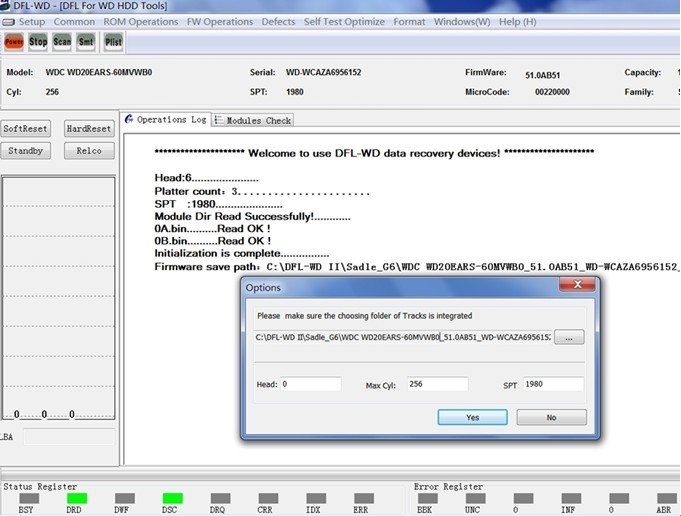Click the Power toolbar button
The height and width of the screenshot is (516, 681).
point(14,42)
